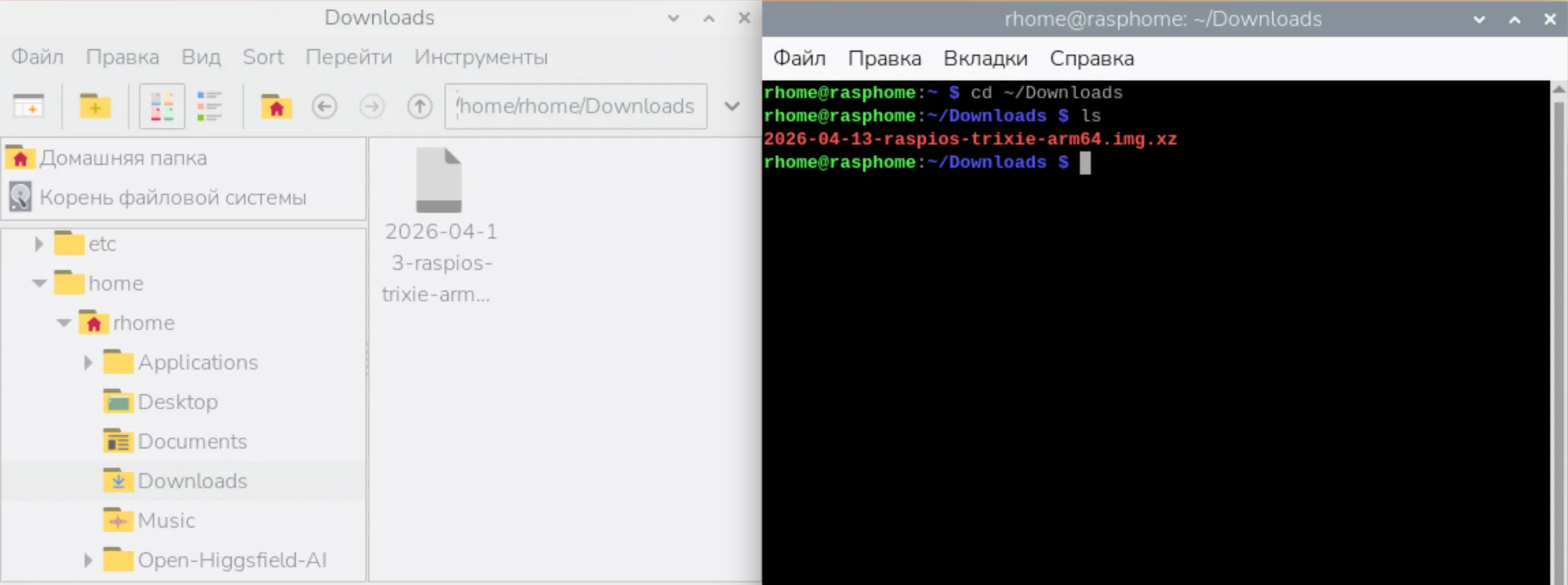Navigate forward in file manager
The width and height of the screenshot is (1568, 585).
pyautogui.click(x=372, y=106)
